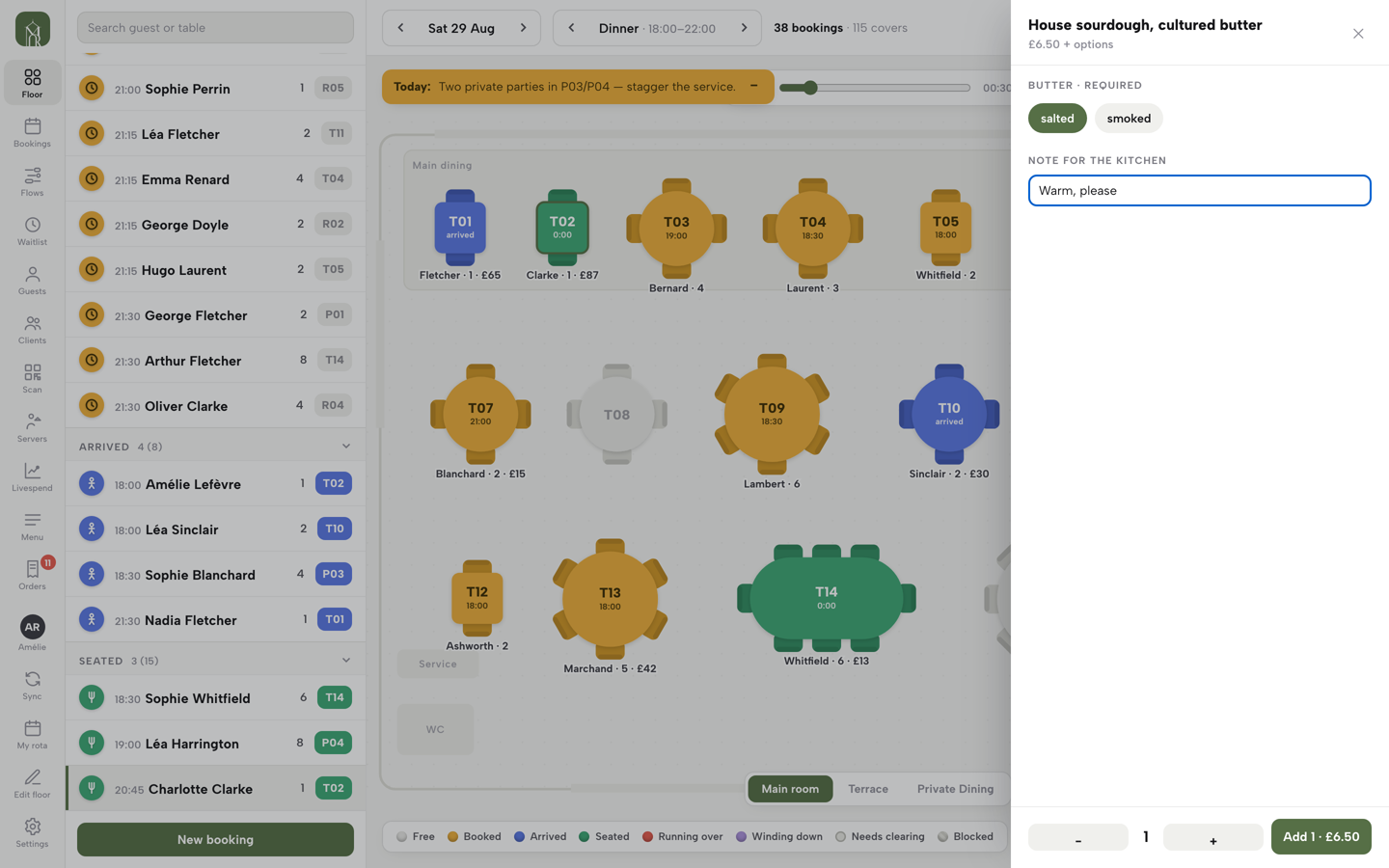
Task: Switch to the Terrace tab
Action: [x=868, y=789]
